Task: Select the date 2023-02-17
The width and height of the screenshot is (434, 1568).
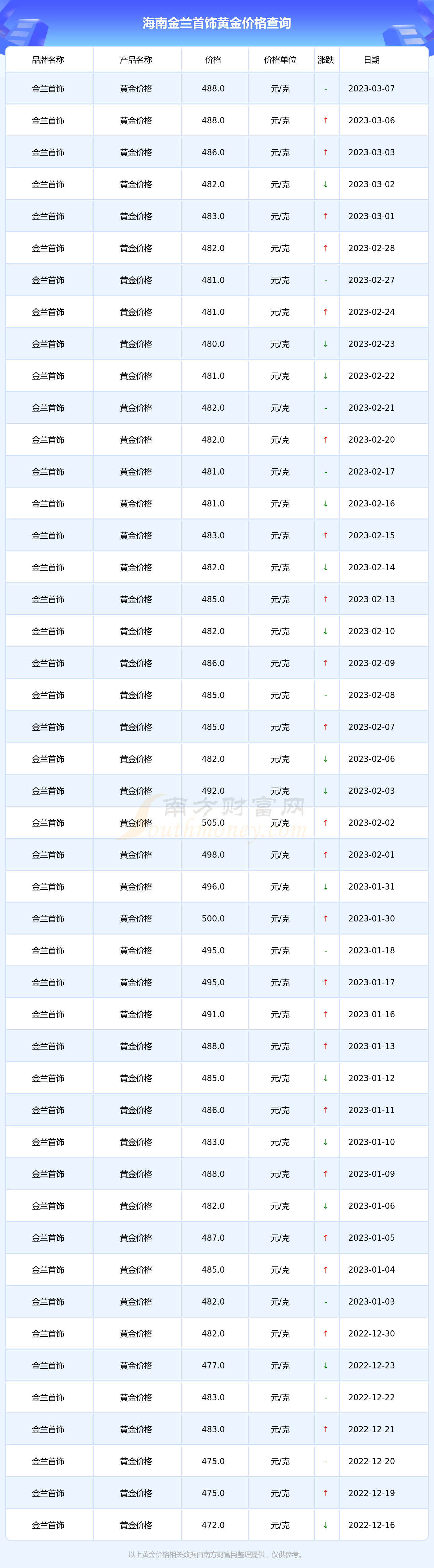Action: 371,472
